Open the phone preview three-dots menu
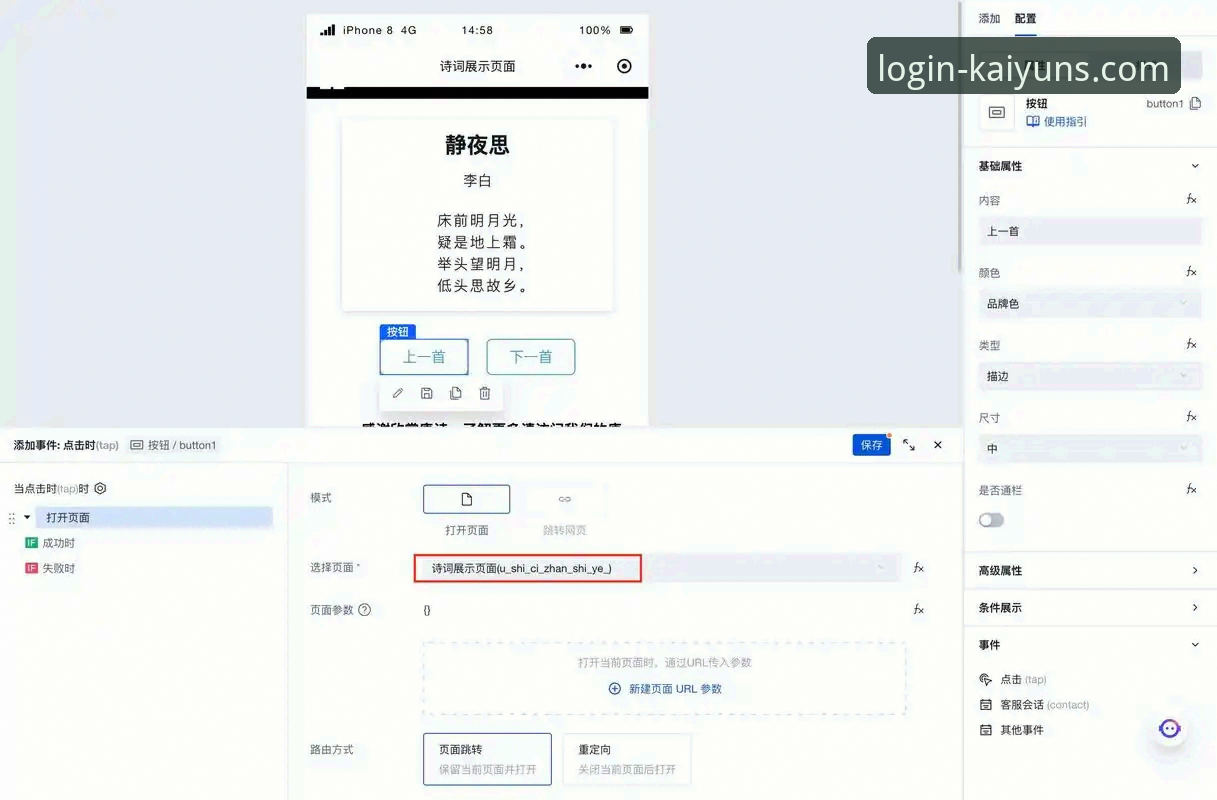The height and width of the screenshot is (800, 1217). point(584,66)
